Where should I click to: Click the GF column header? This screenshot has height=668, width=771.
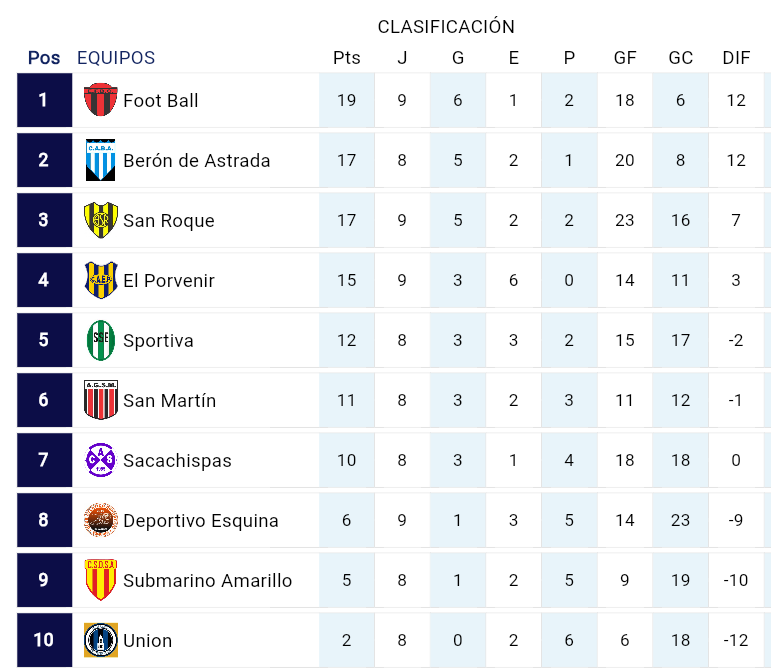tap(625, 58)
